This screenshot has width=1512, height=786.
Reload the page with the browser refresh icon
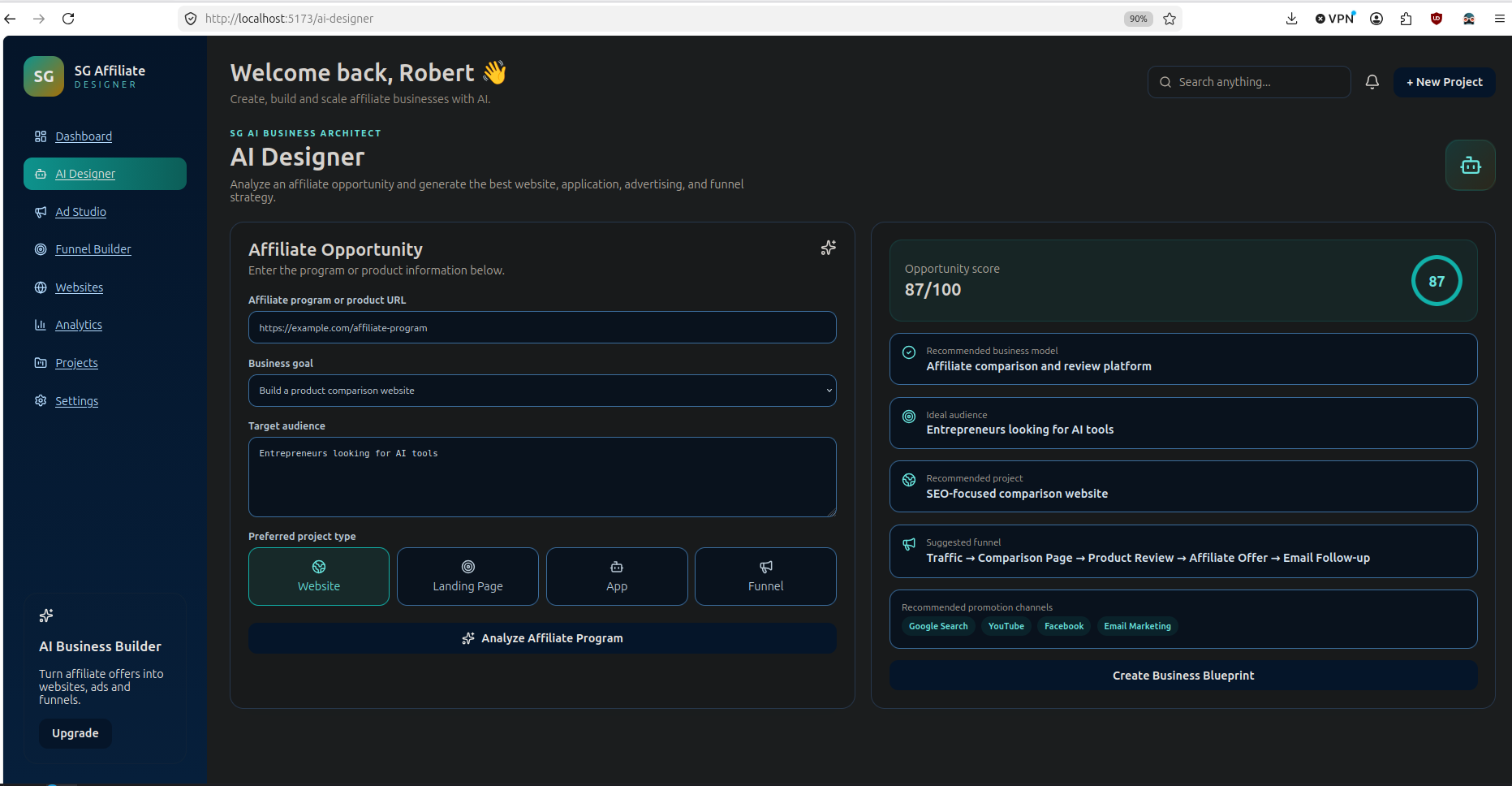point(68,19)
